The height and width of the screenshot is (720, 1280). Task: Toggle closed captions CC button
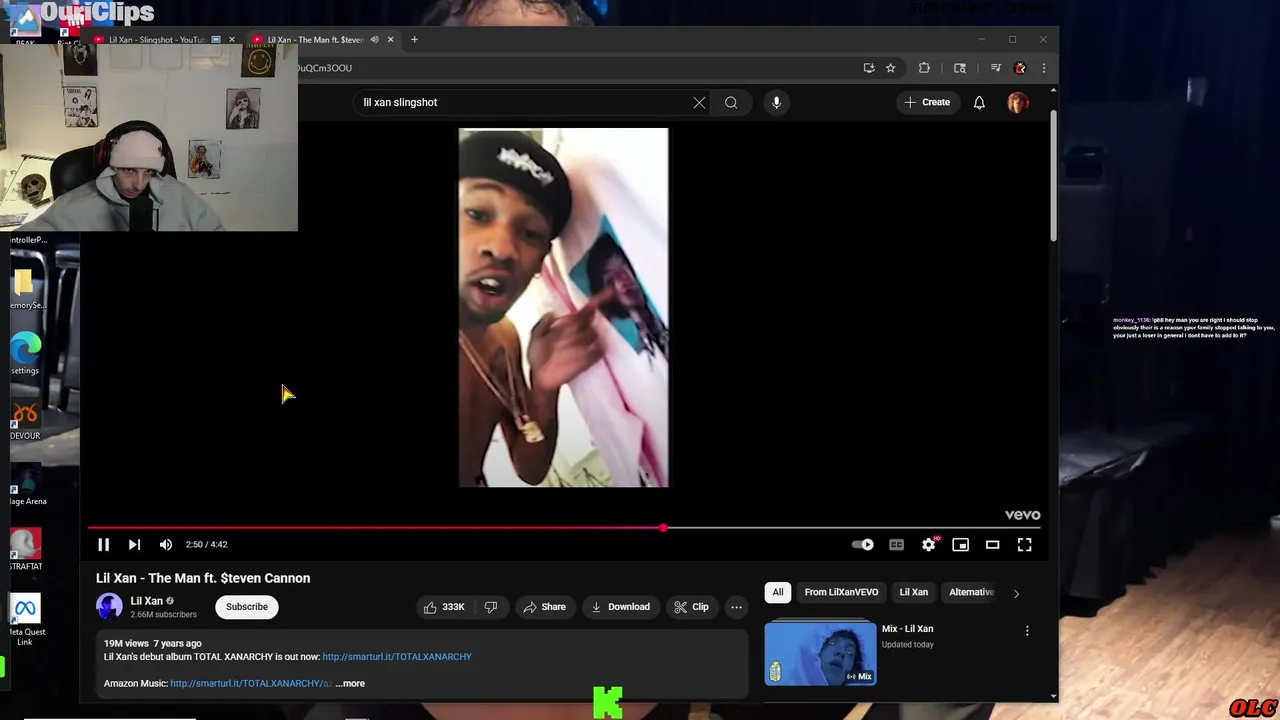pyautogui.click(x=896, y=544)
